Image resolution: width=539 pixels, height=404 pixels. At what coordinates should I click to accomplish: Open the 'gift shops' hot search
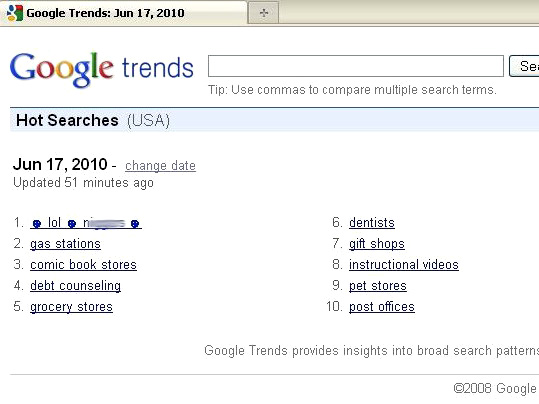click(376, 244)
